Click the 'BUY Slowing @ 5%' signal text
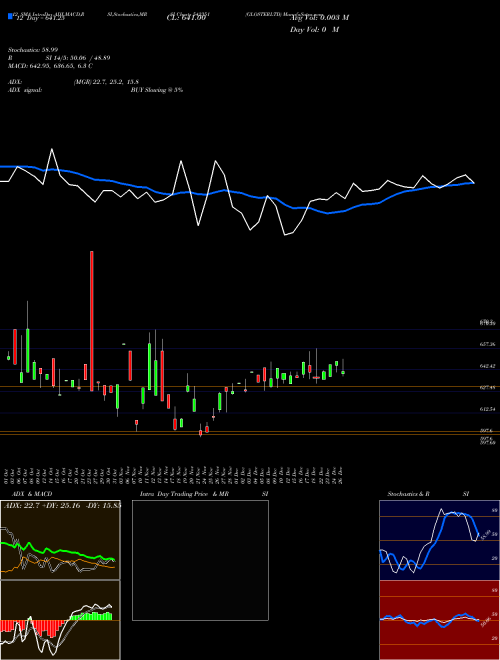 157,90
